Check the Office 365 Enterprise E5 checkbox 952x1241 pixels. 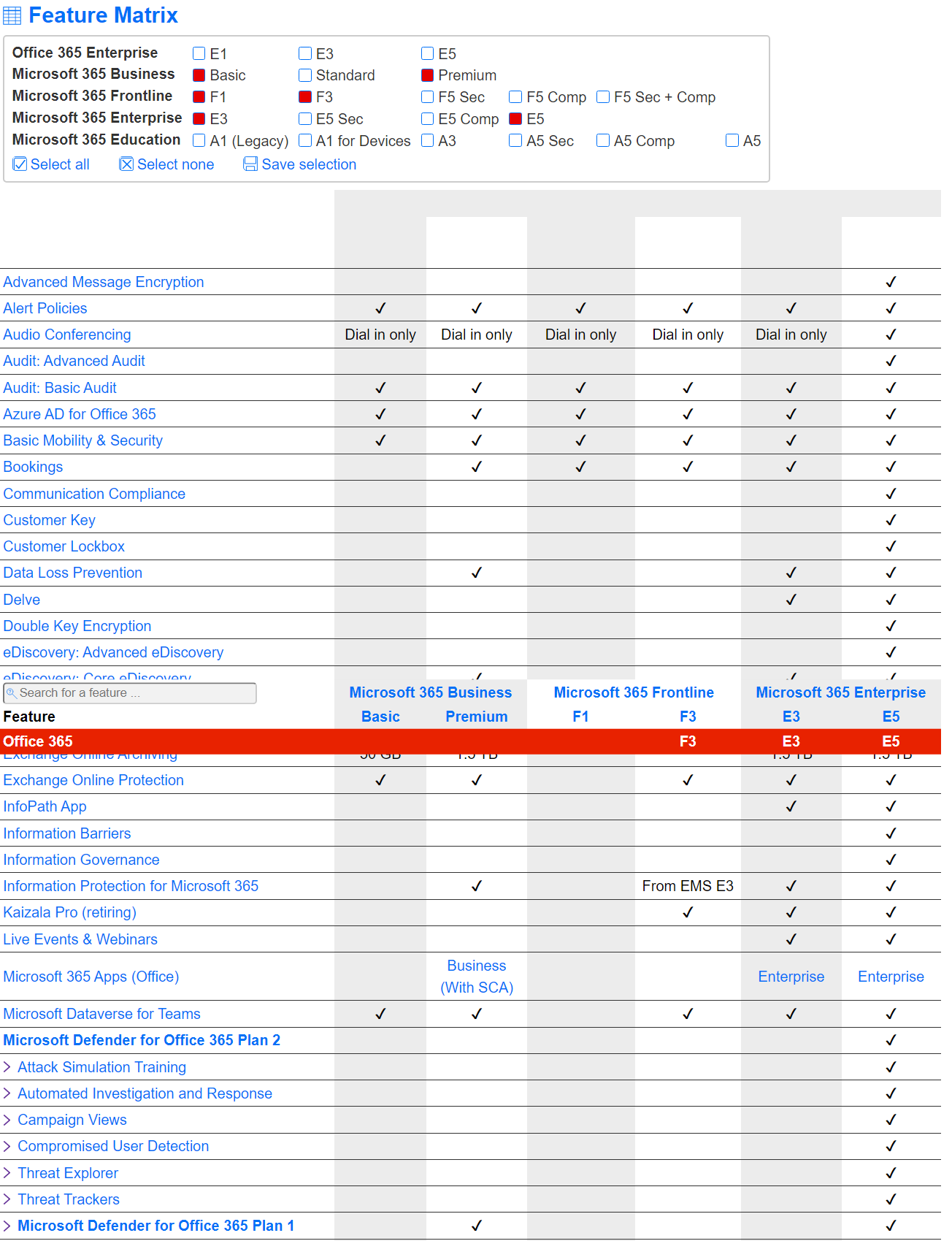click(428, 53)
